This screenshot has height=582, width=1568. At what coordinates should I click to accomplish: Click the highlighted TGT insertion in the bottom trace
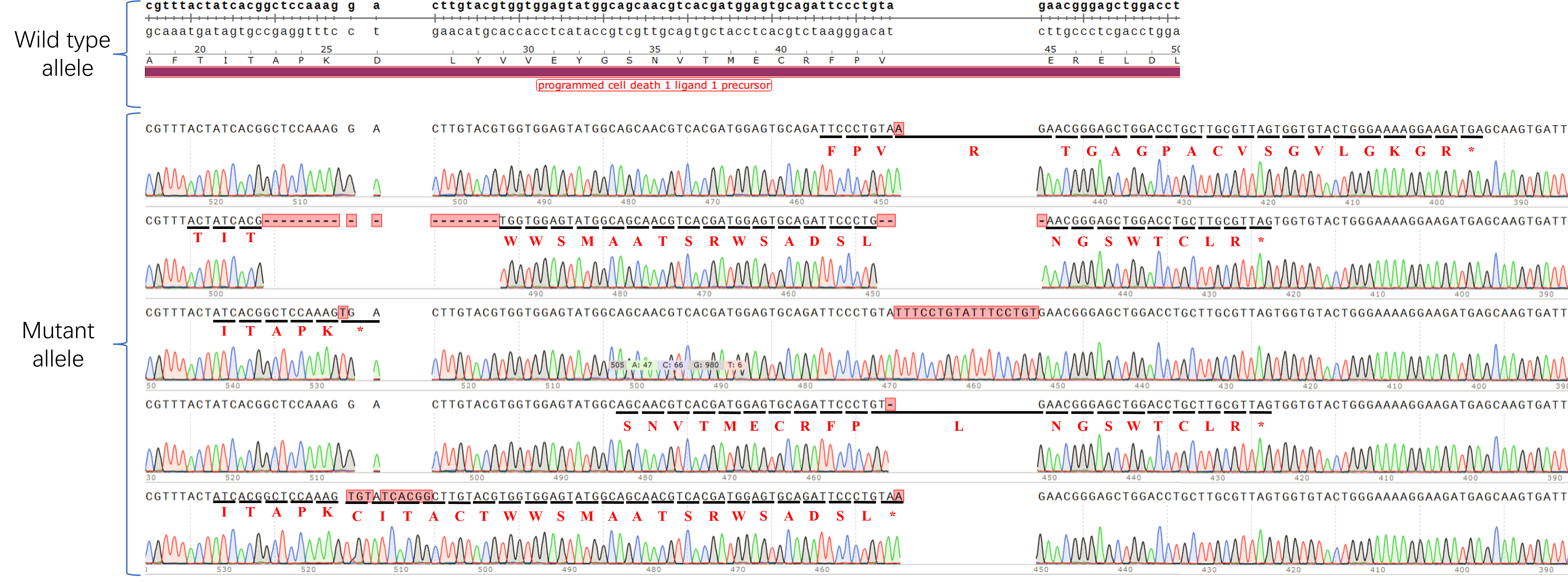click(x=359, y=496)
